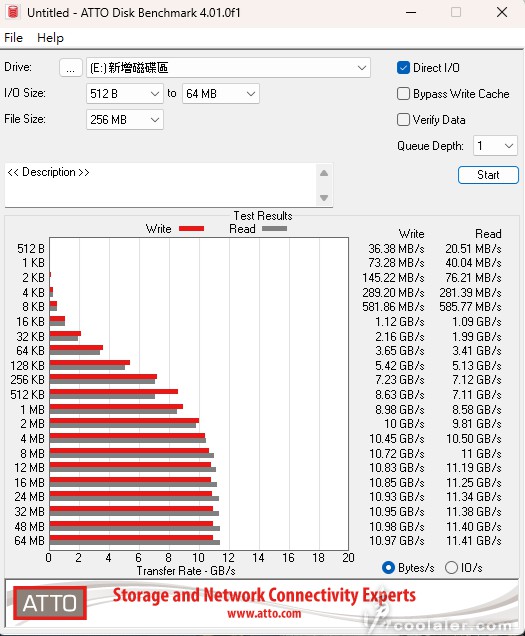The image size is (525, 636).
Task: Click the red Write legend swatch
Action: (191, 229)
